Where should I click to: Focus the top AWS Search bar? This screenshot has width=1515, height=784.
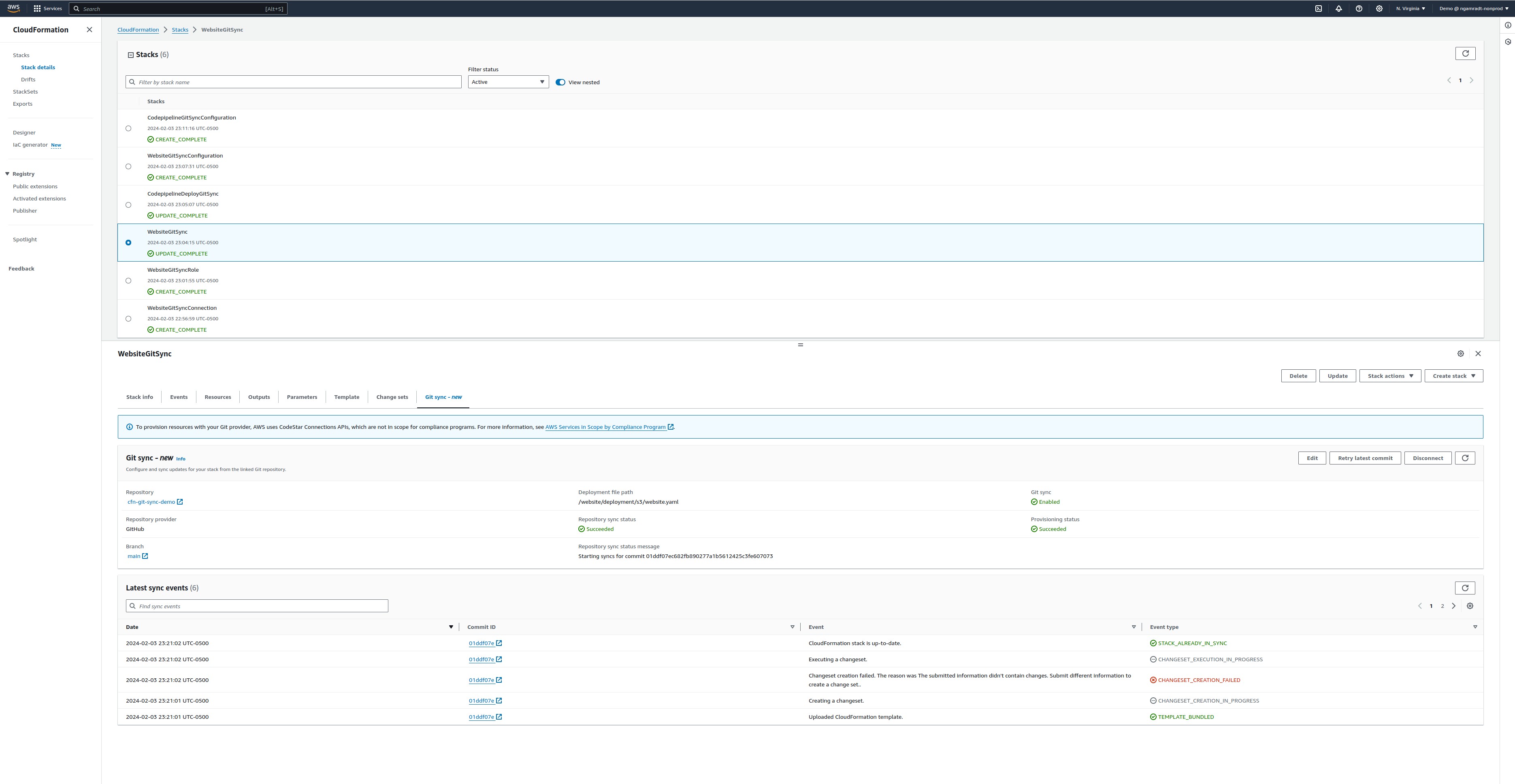click(178, 8)
